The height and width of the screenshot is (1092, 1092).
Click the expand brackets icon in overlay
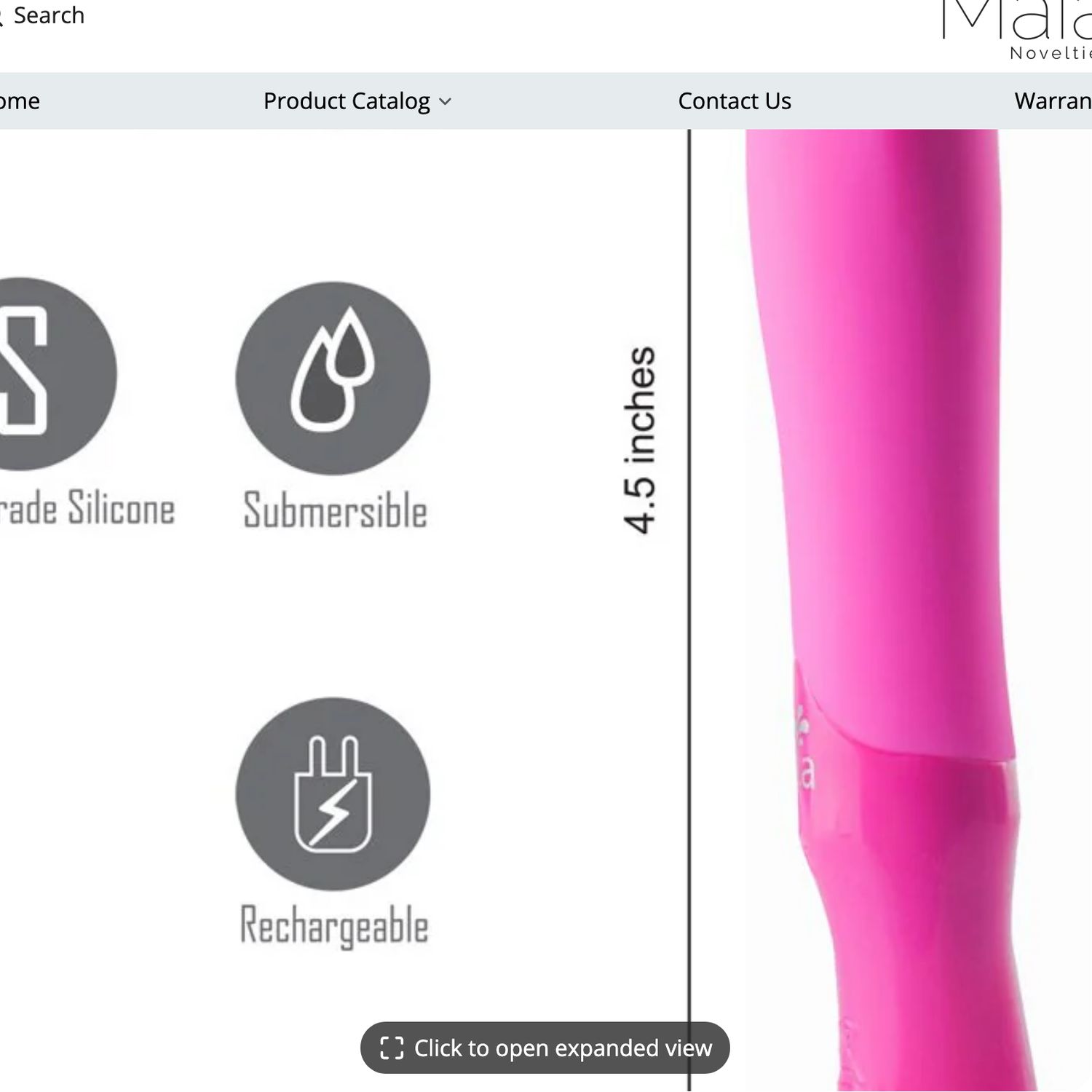click(x=392, y=1048)
